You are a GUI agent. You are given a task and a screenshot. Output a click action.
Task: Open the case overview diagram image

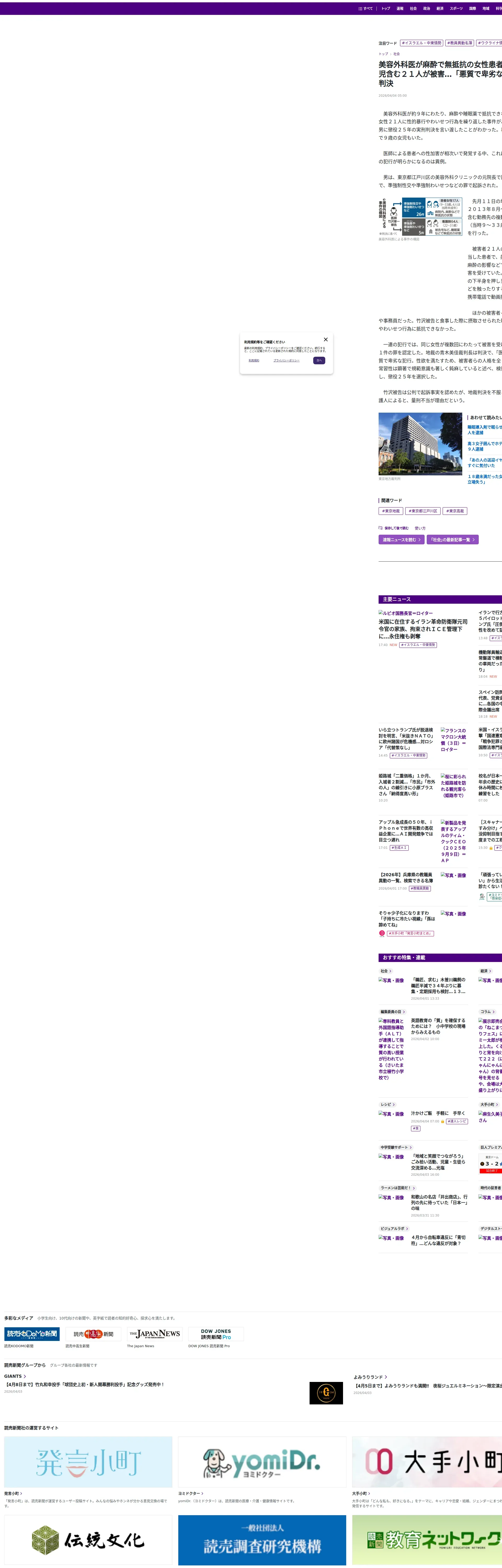(420, 217)
